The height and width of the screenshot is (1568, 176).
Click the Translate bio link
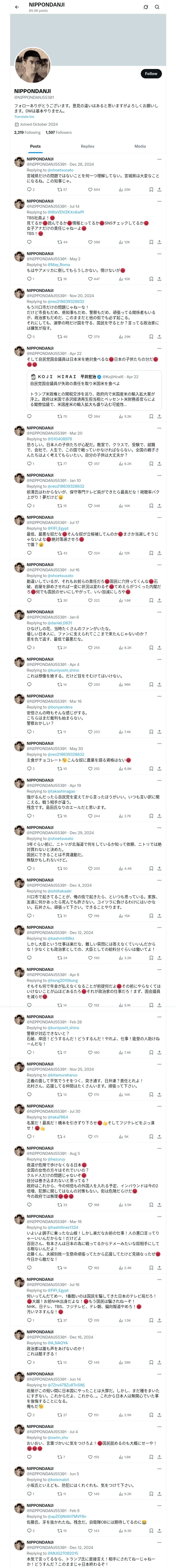click(x=24, y=116)
